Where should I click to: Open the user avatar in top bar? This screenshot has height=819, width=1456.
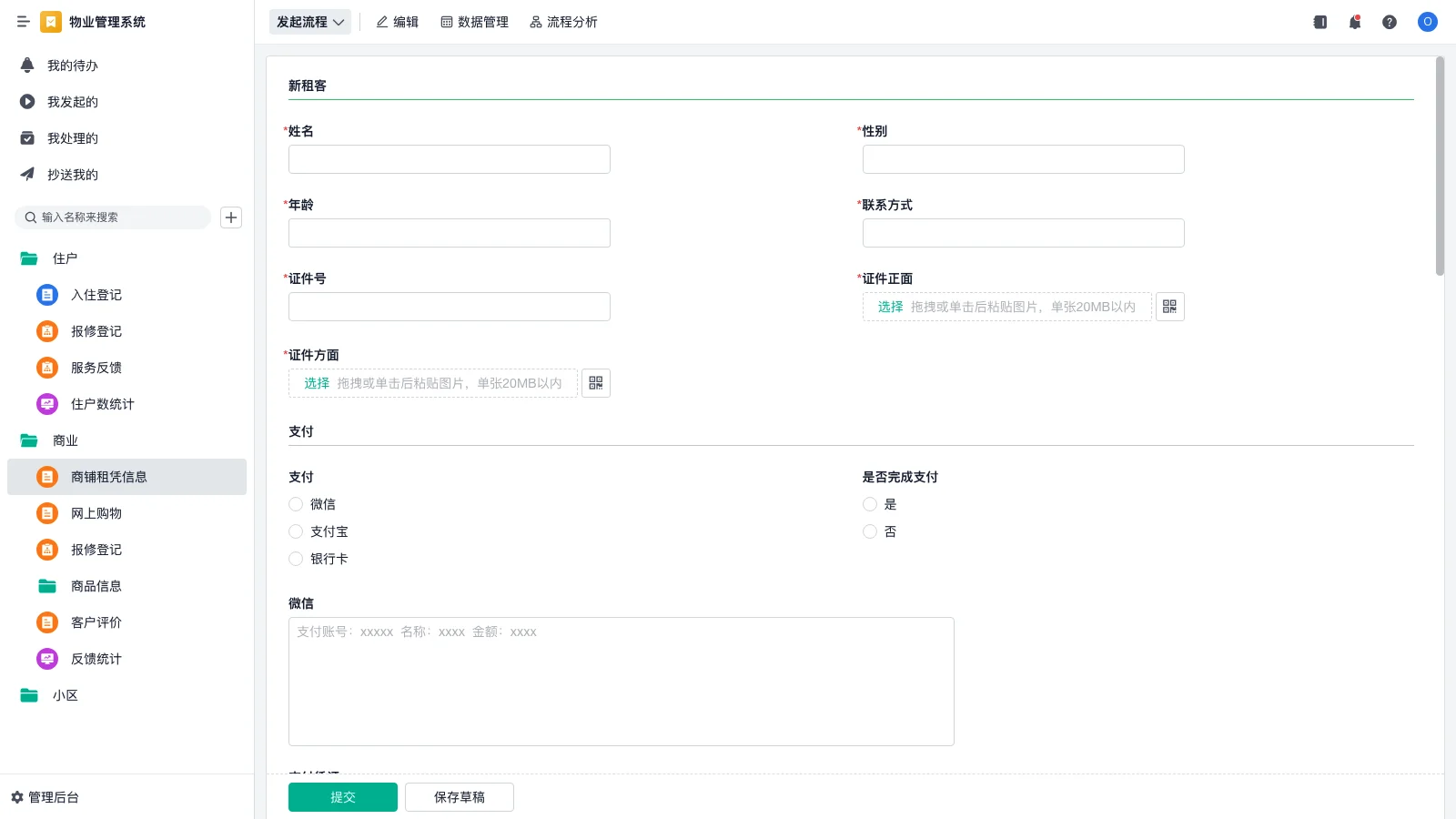tap(1427, 22)
